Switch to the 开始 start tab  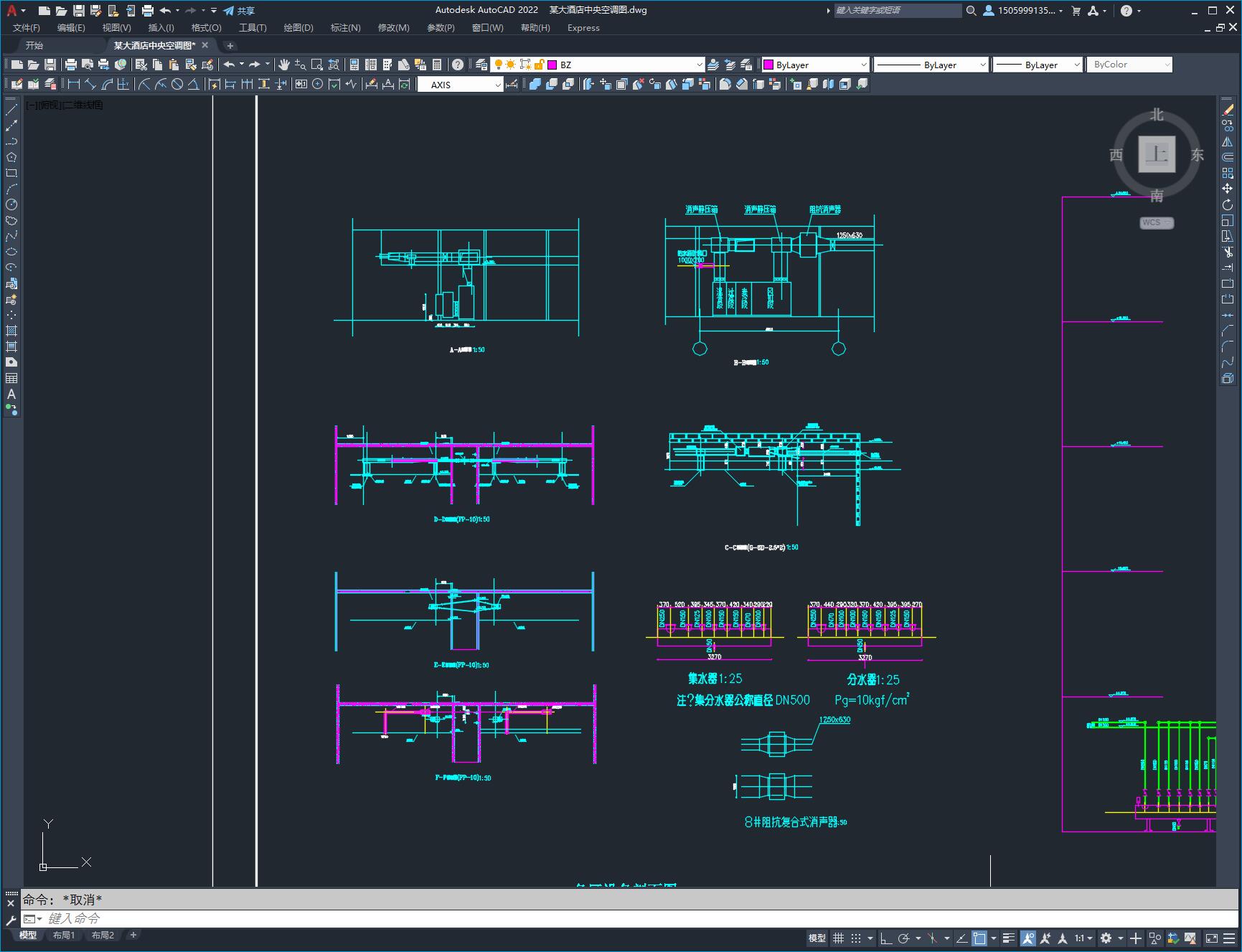coord(34,45)
